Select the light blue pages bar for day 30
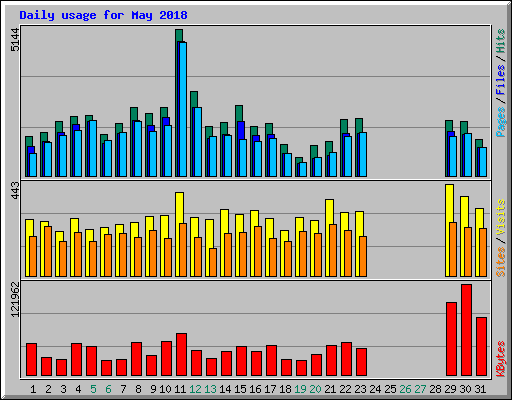This screenshot has width=512, height=400. tap(468, 155)
